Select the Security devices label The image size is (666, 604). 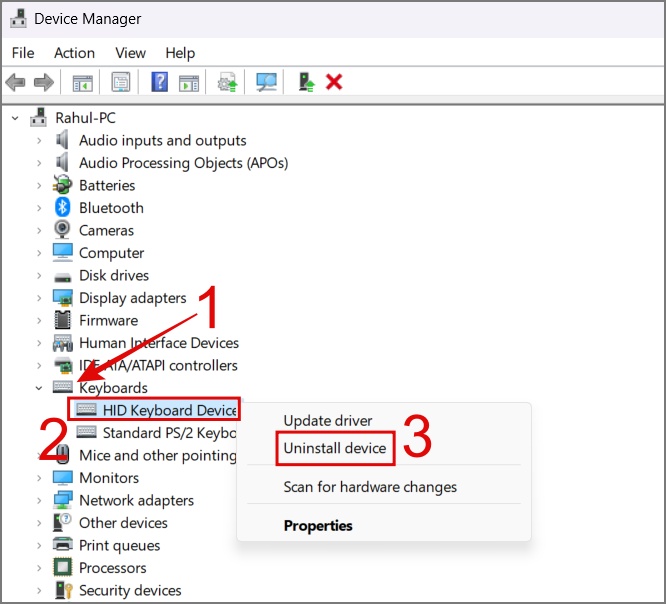coord(130,590)
